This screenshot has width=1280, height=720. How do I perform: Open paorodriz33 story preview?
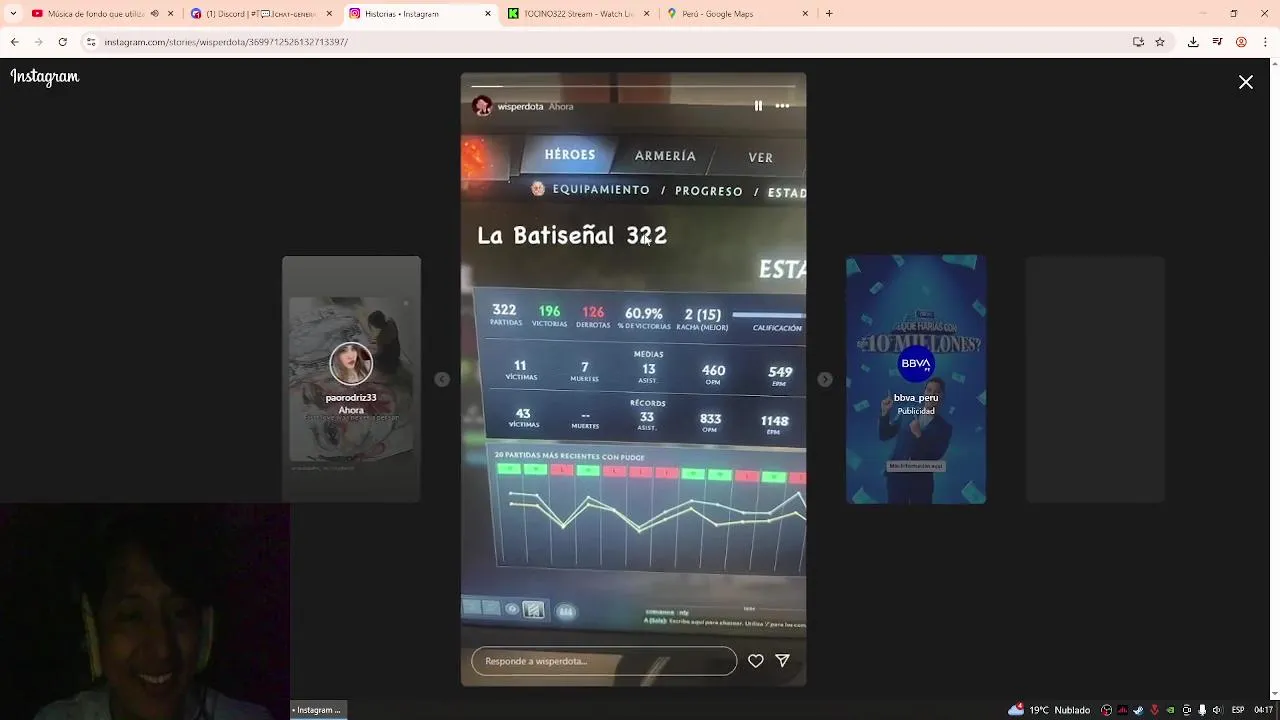coord(351,379)
